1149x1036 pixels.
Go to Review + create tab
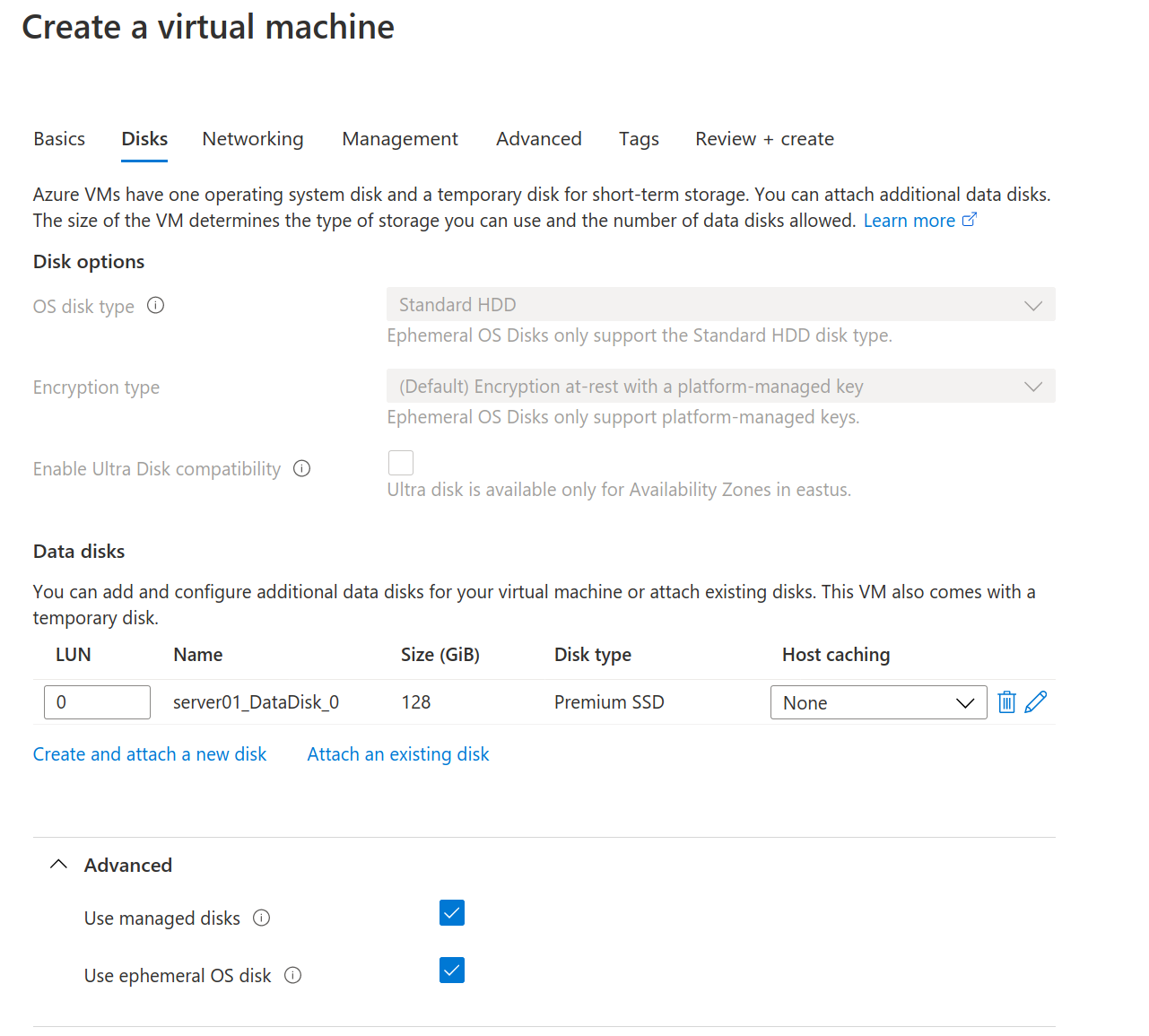coord(764,139)
